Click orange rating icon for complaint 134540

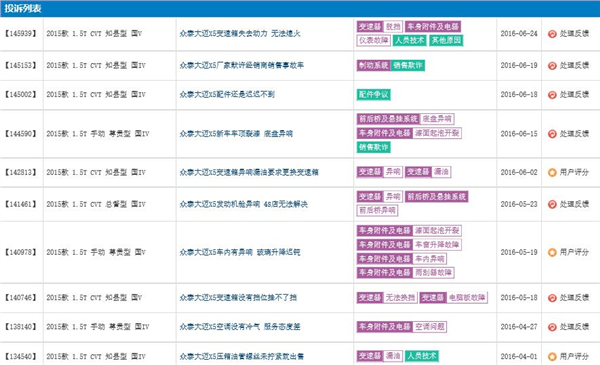552,357
